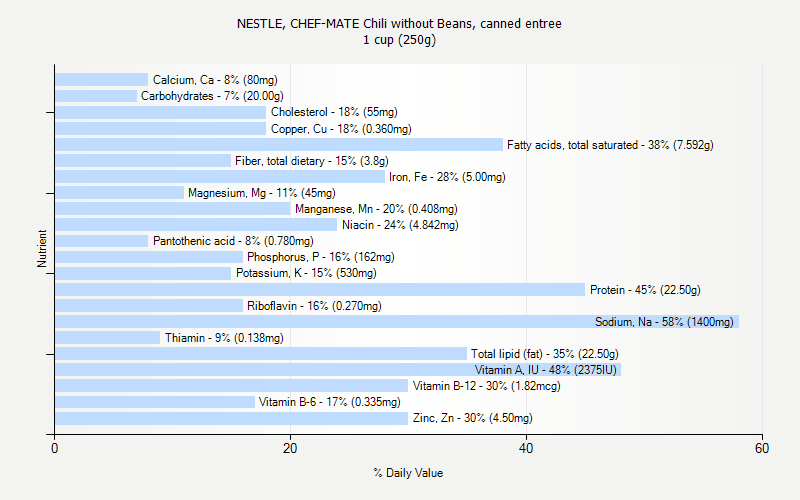Screen dimensions: 800x500
Task: Click the chart title 'NESTLE, CHEF-MATE Chili without Beans'
Action: tap(356, 23)
